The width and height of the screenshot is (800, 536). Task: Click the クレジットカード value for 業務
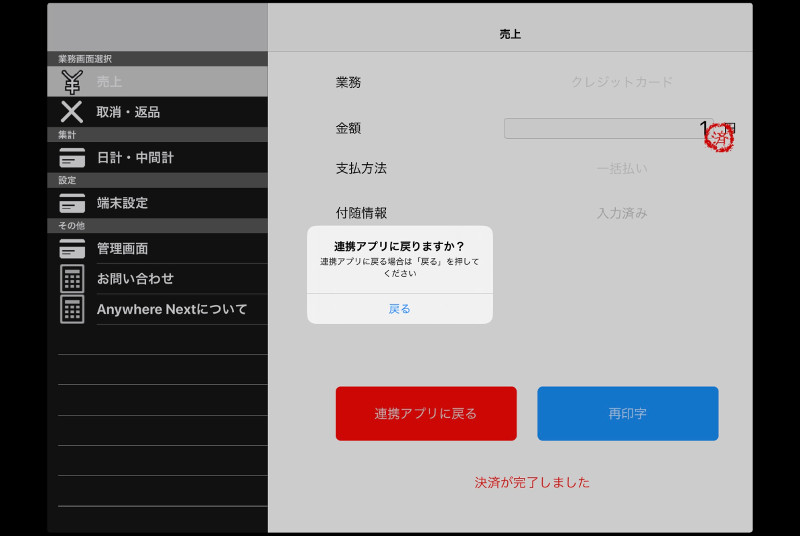pyautogui.click(x=621, y=82)
